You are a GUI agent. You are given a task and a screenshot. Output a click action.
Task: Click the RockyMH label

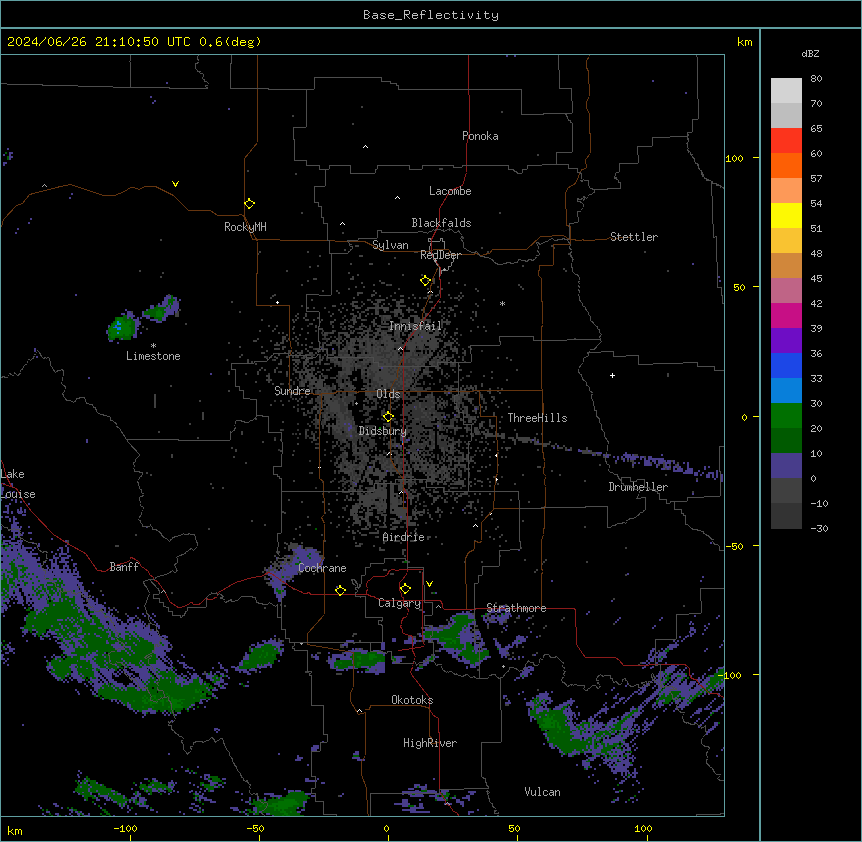coord(245,227)
